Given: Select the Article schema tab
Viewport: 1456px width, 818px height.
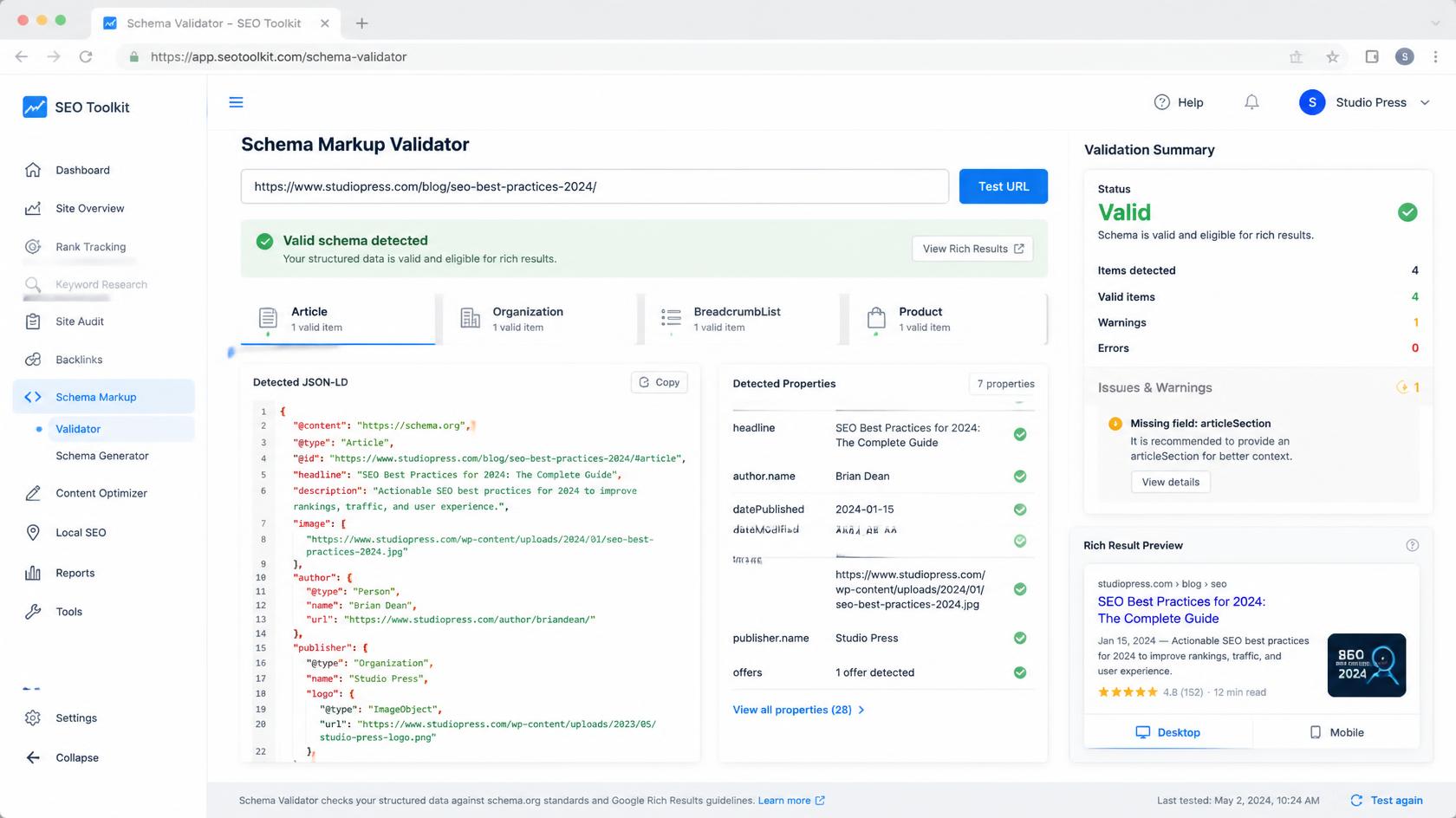Looking at the screenshot, I should (x=338, y=319).
